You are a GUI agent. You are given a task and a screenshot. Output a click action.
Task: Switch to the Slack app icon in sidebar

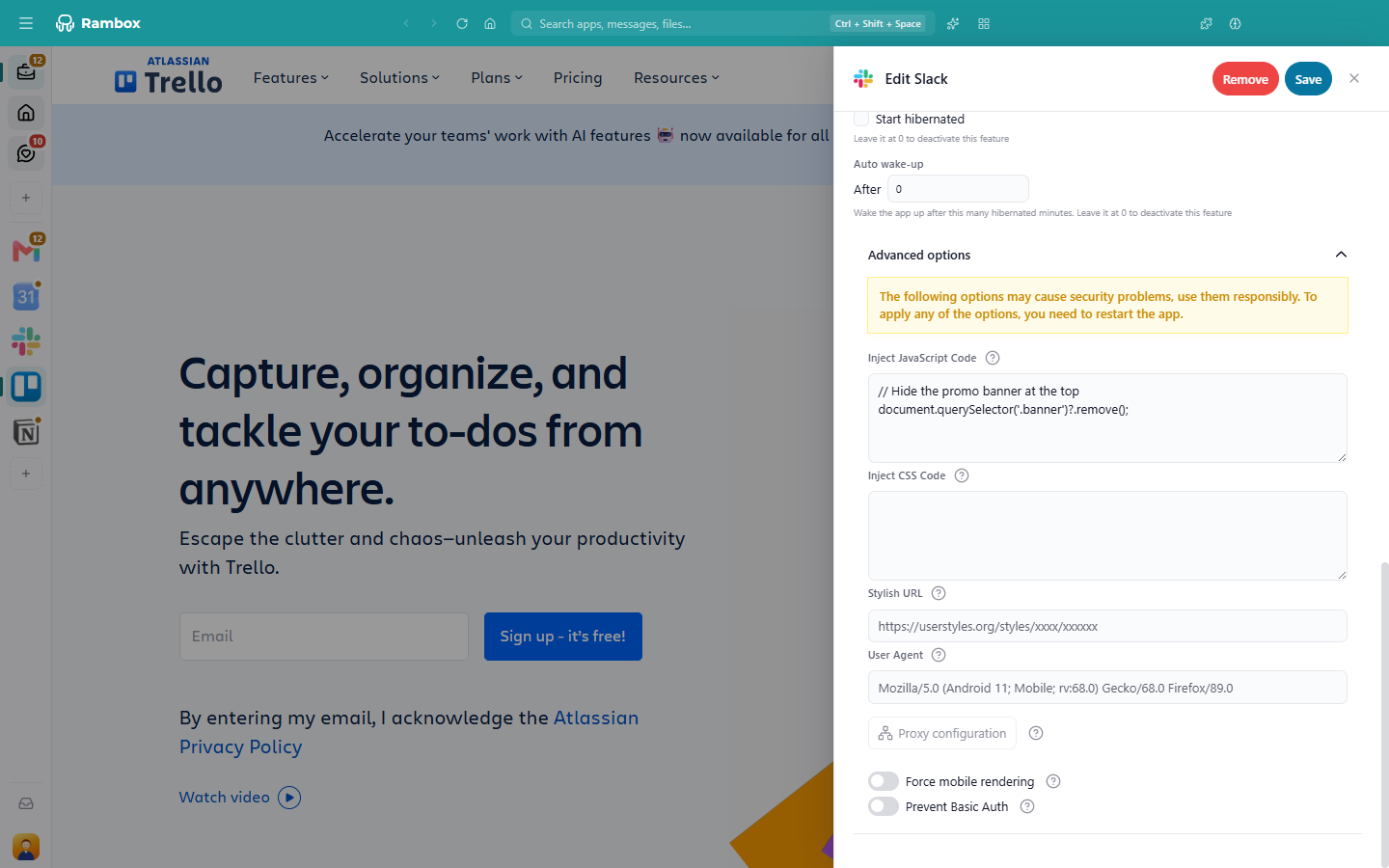click(26, 341)
